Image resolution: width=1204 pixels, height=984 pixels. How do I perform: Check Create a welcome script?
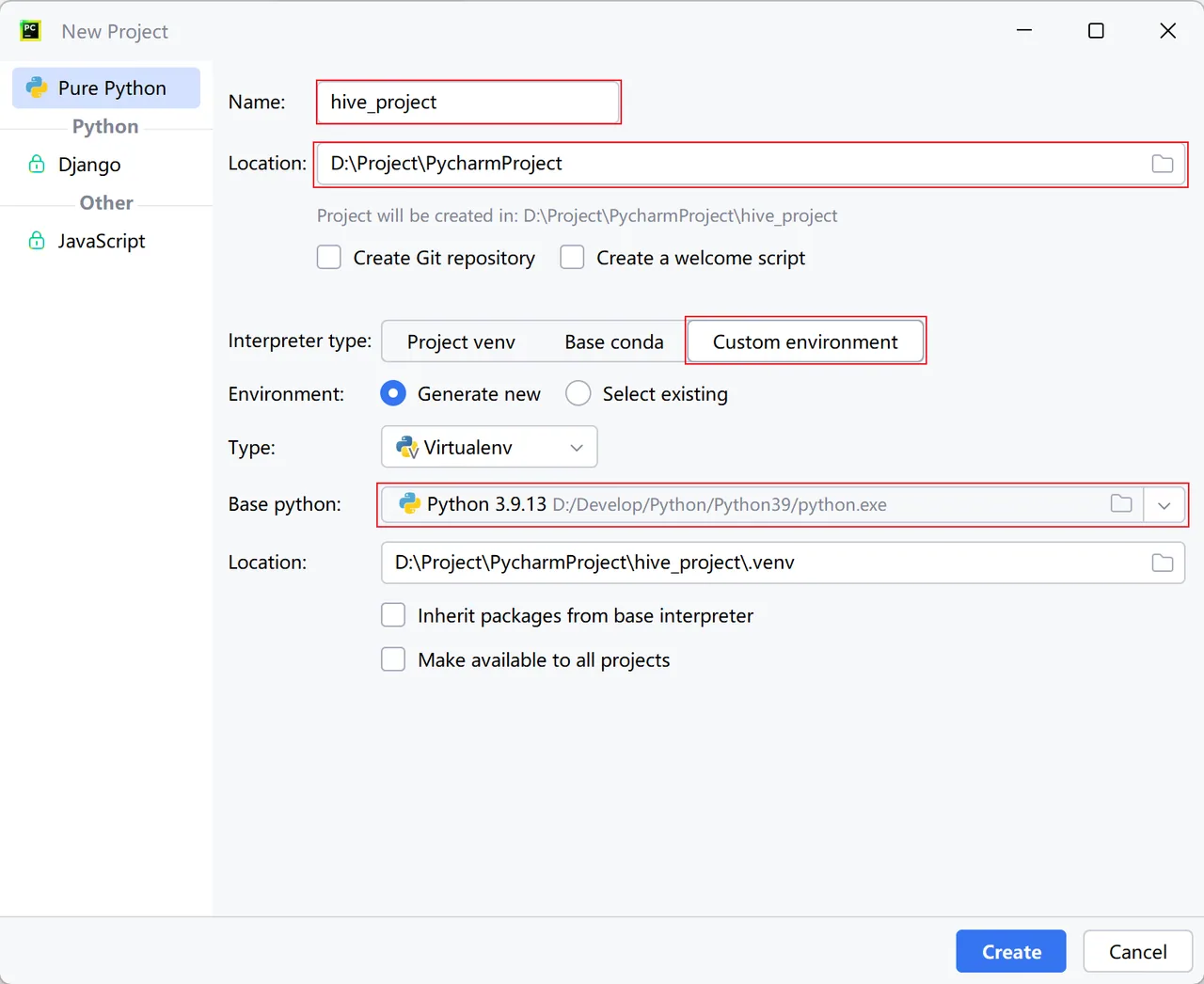572,257
